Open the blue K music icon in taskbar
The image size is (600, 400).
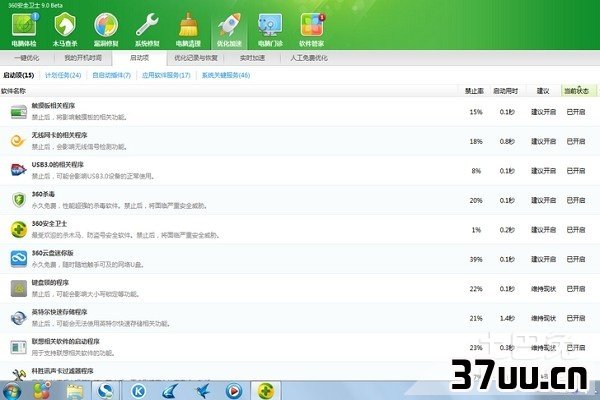(x=138, y=391)
